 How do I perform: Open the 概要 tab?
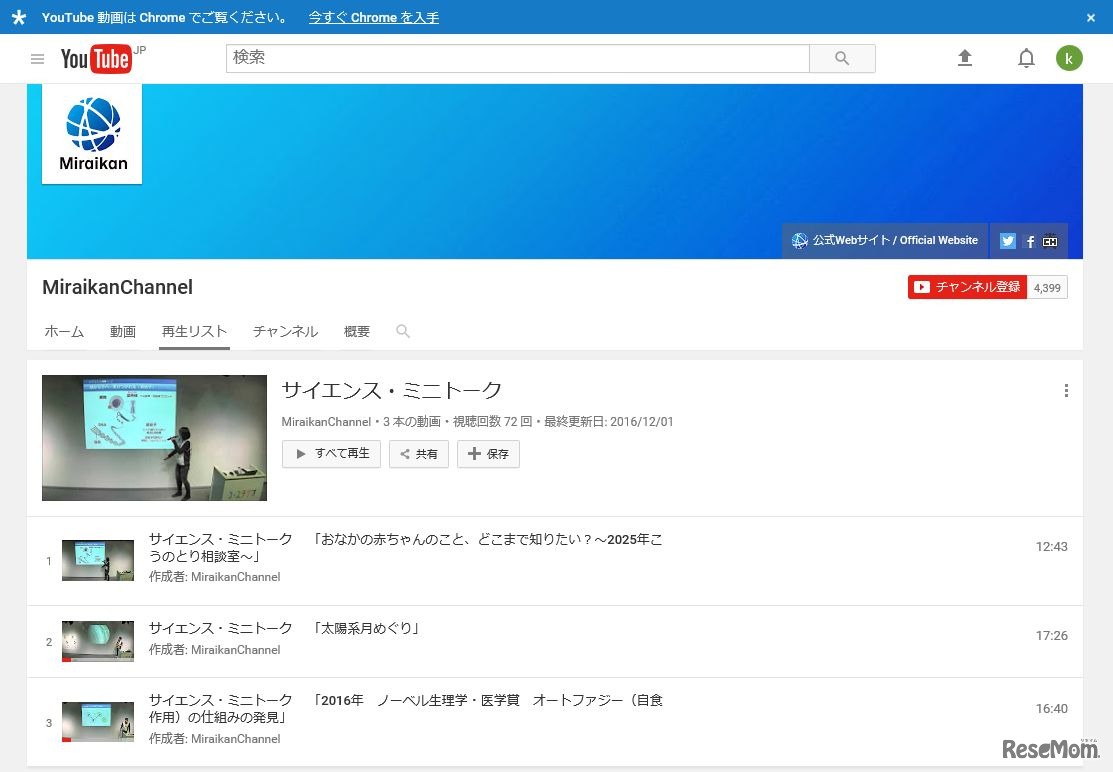click(357, 332)
